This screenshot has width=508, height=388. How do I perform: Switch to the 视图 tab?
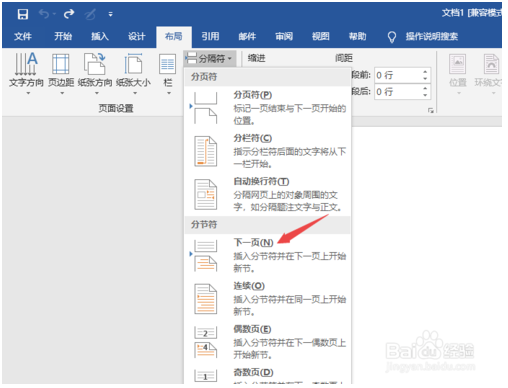click(x=321, y=36)
